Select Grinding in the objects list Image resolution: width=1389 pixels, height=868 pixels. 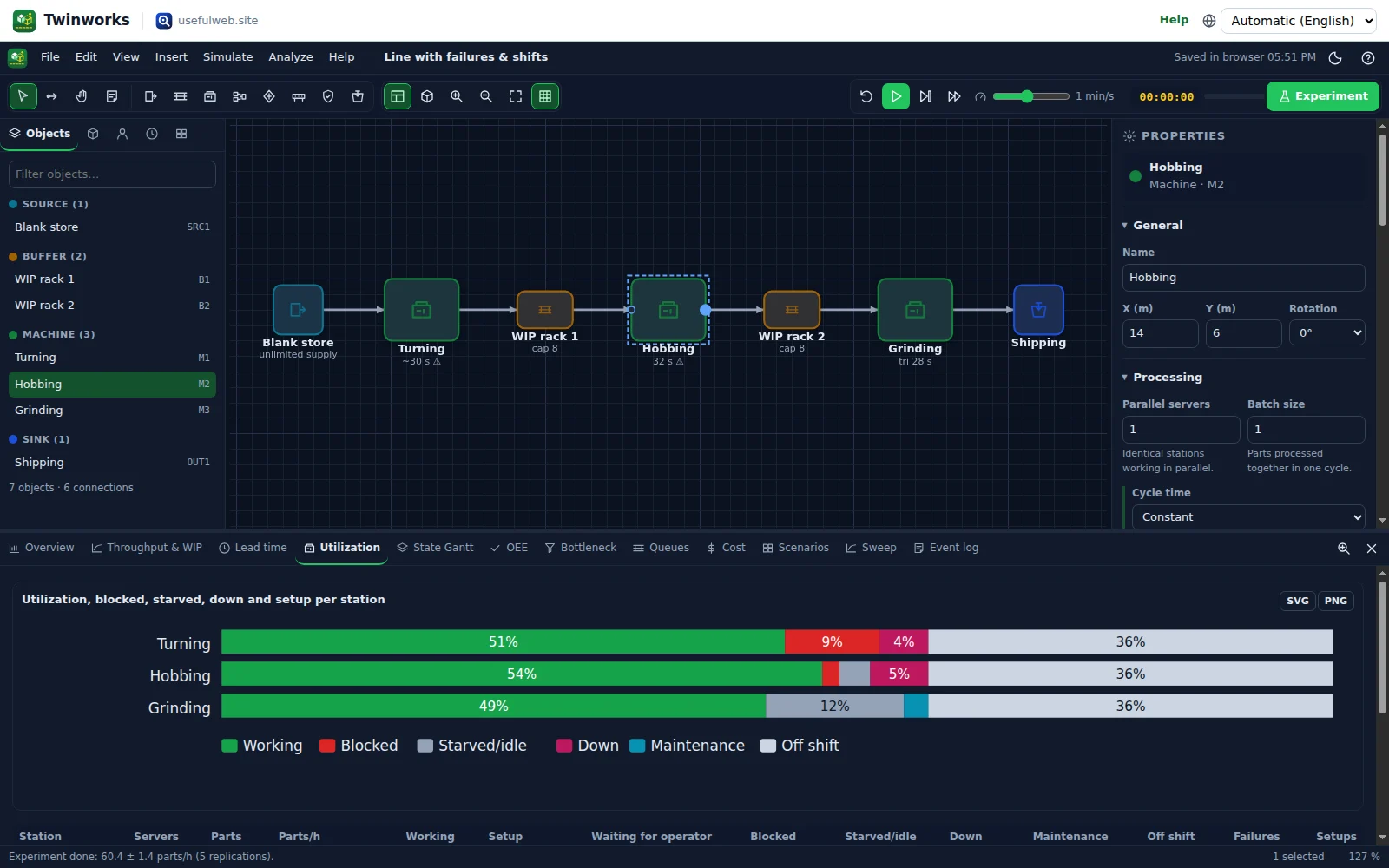[x=112, y=411]
